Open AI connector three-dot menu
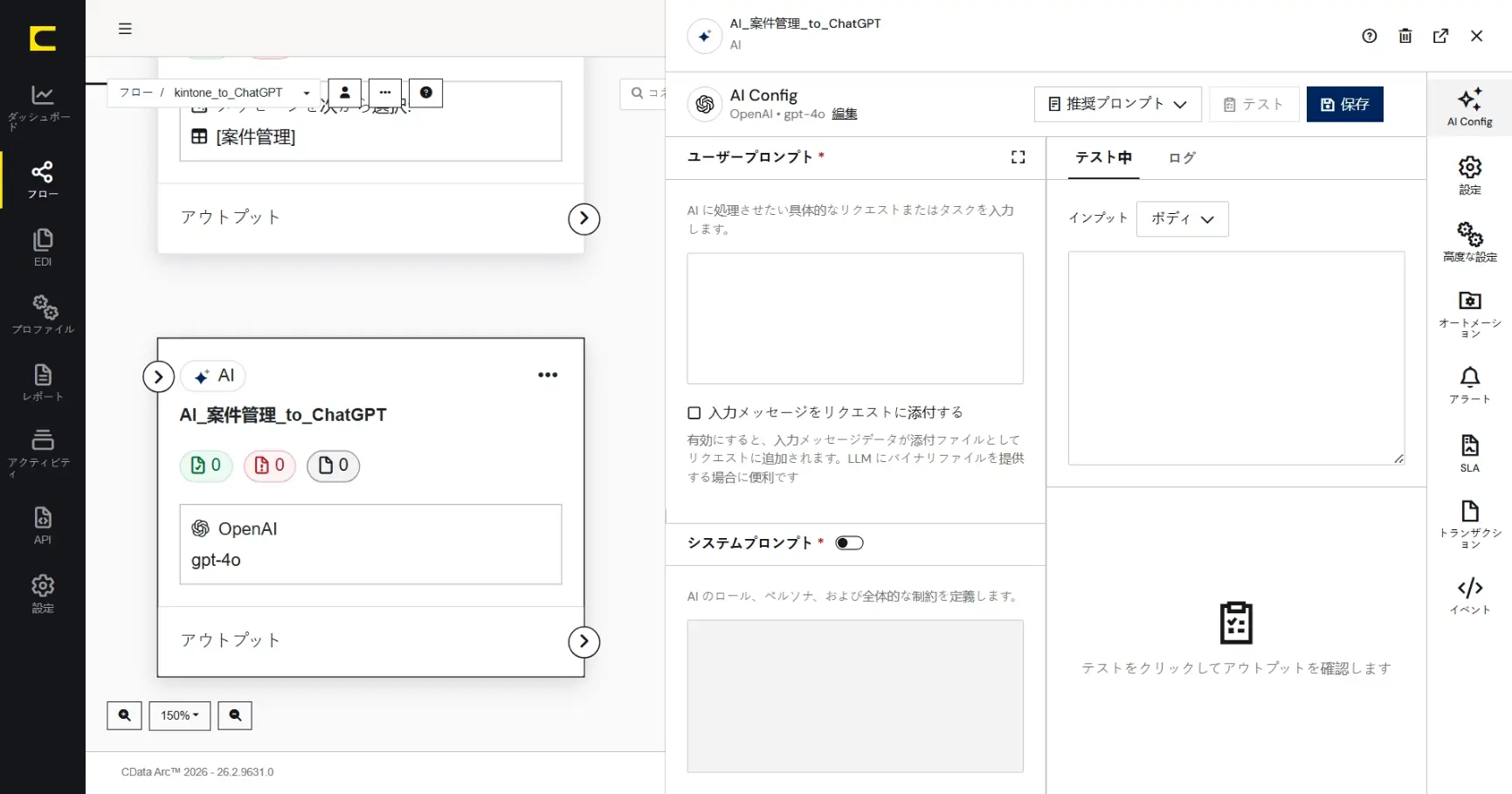The image size is (1512, 794). (x=548, y=375)
